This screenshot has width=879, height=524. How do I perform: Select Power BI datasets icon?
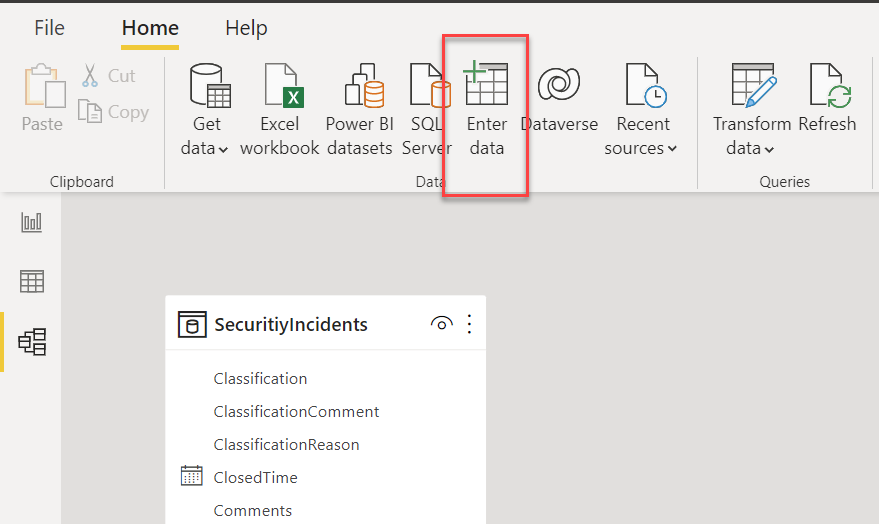pyautogui.click(x=364, y=85)
